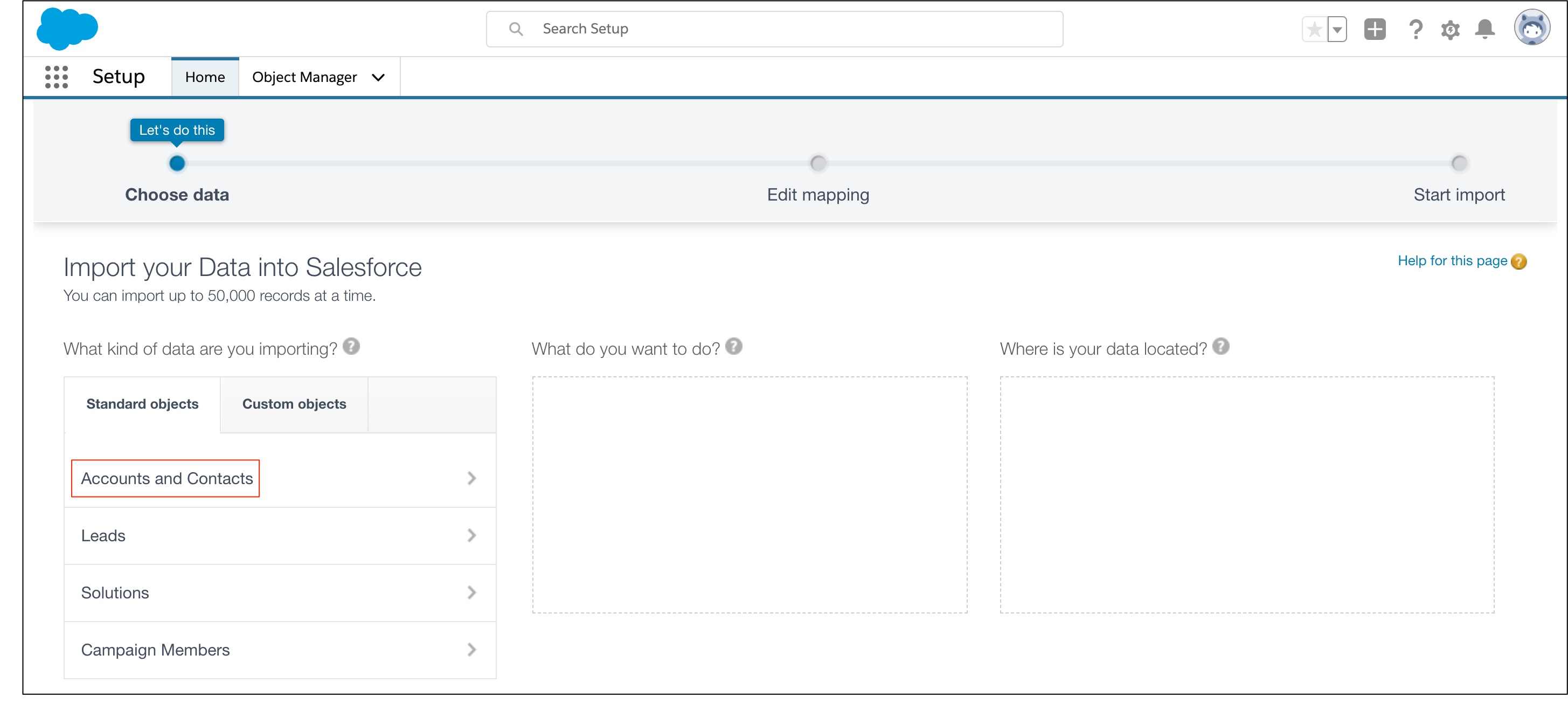This screenshot has height=717, width=1568.
Task: Show help for 'What do you want to do?'
Action: pyautogui.click(x=734, y=347)
